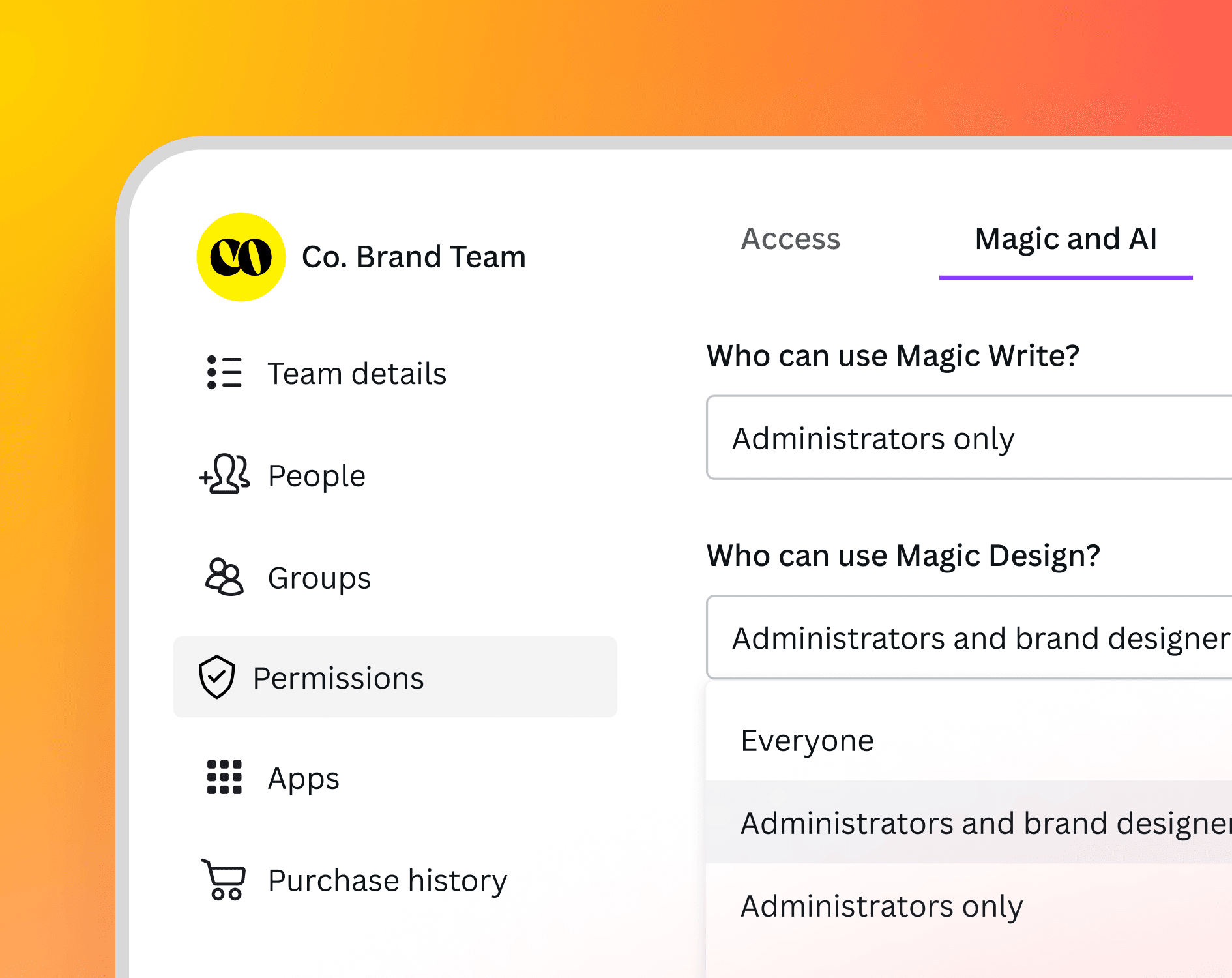The width and height of the screenshot is (1232, 978).
Task: Switch to the Access tab
Action: click(790, 239)
